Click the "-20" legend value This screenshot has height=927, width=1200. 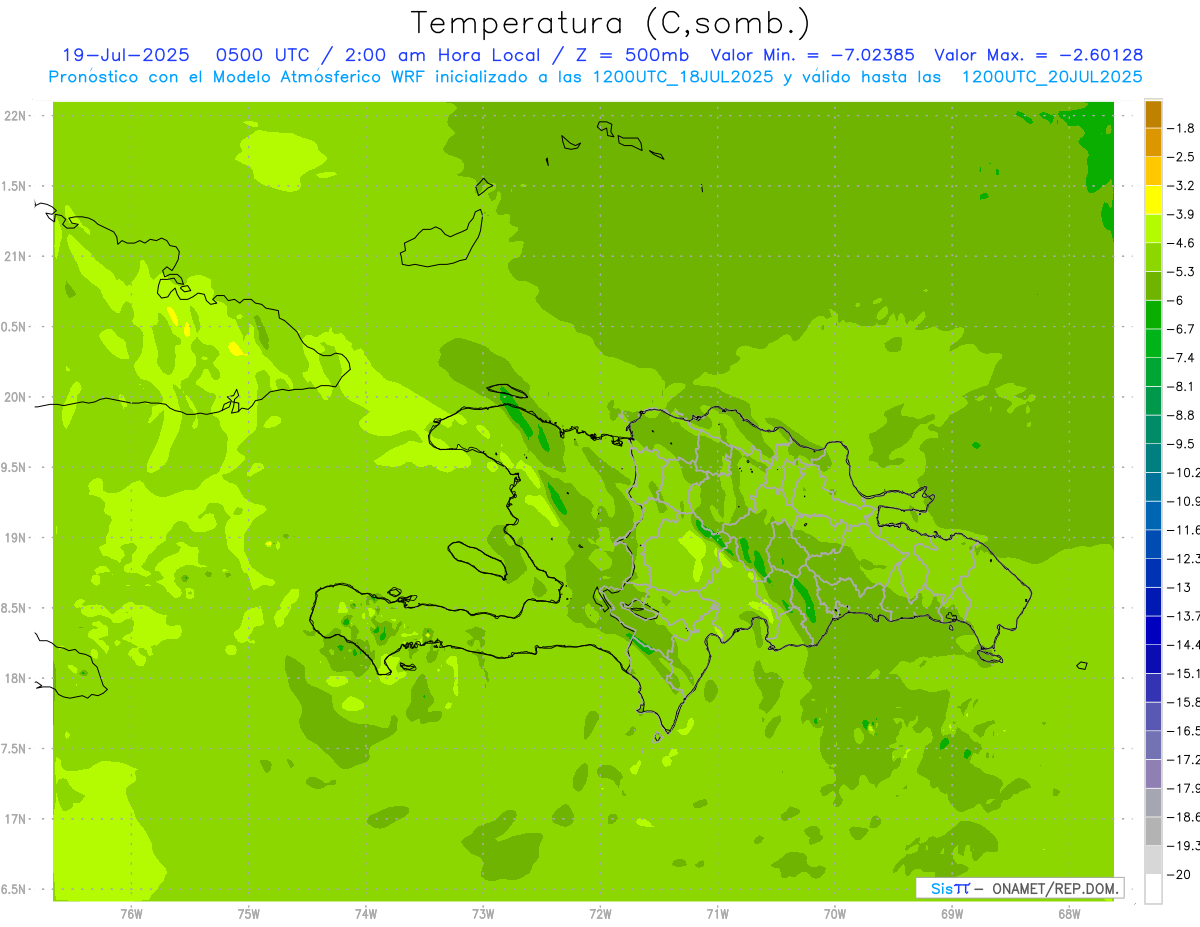coord(1178,875)
